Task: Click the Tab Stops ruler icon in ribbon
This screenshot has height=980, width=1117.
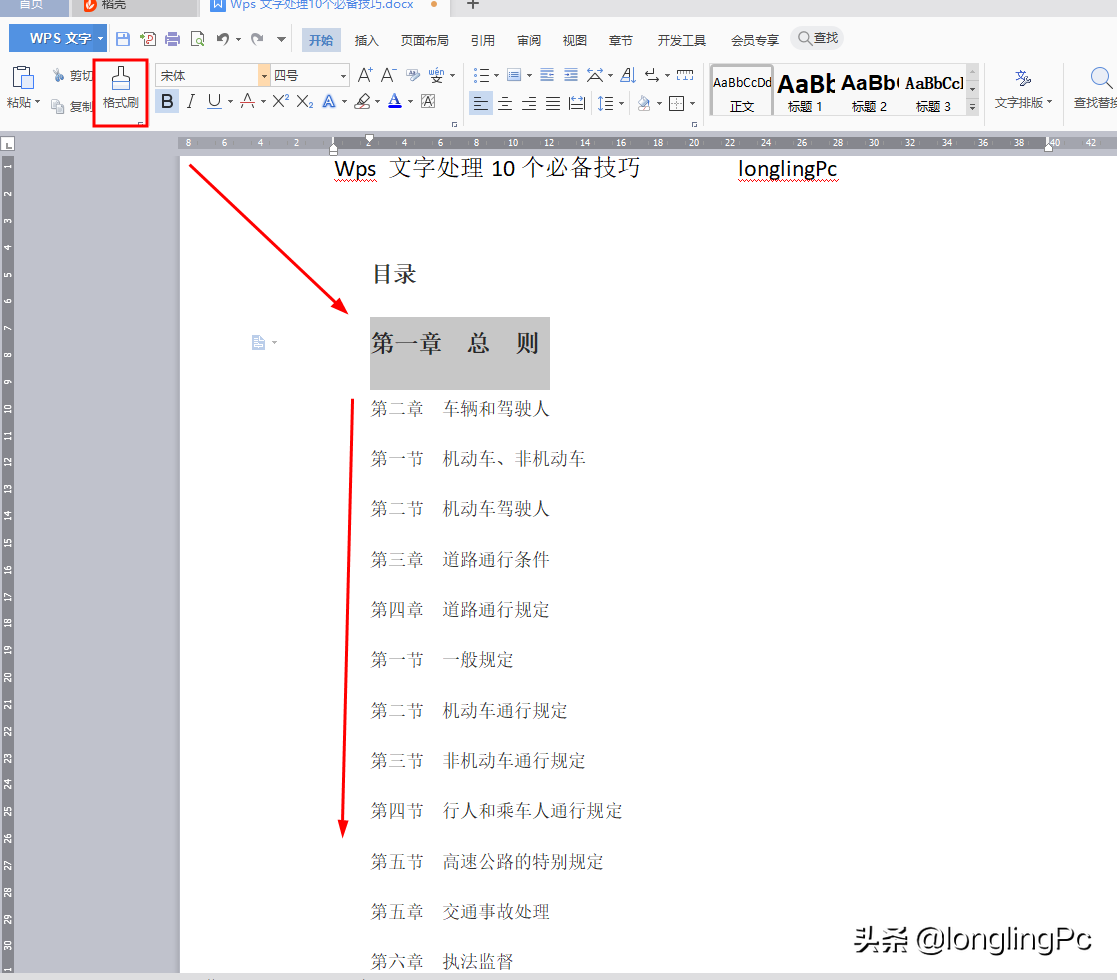Action: 685,75
